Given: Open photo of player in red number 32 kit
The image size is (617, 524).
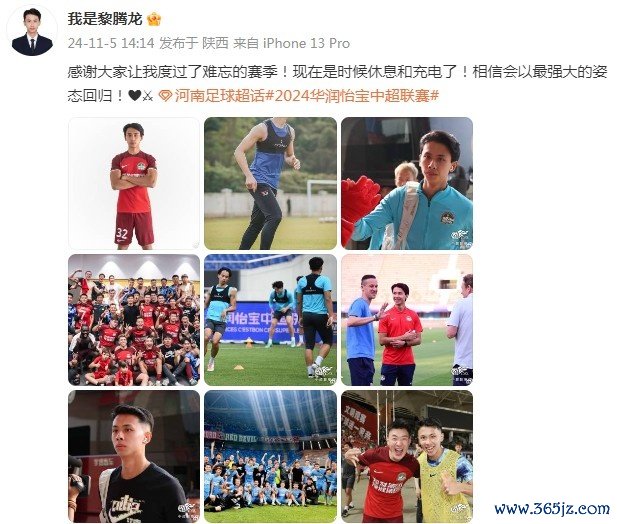Looking at the screenshot, I should coord(134,183).
